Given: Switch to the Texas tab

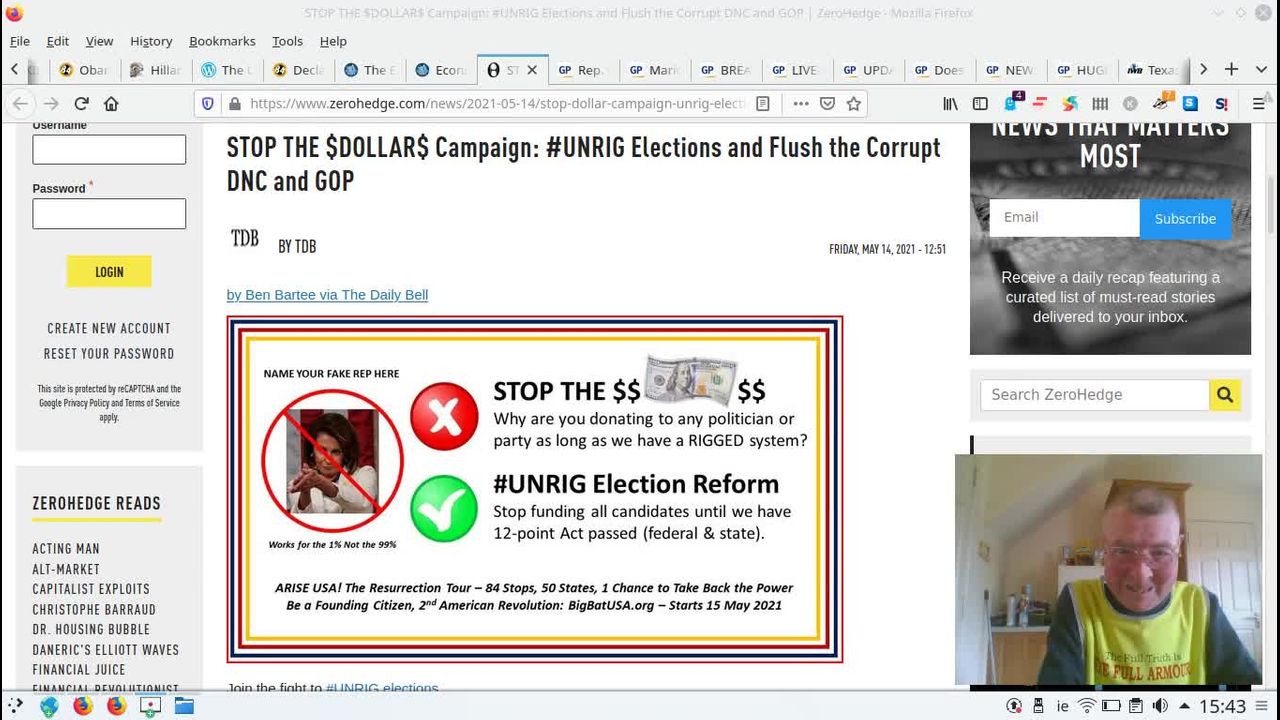Looking at the screenshot, I should point(1153,70).
